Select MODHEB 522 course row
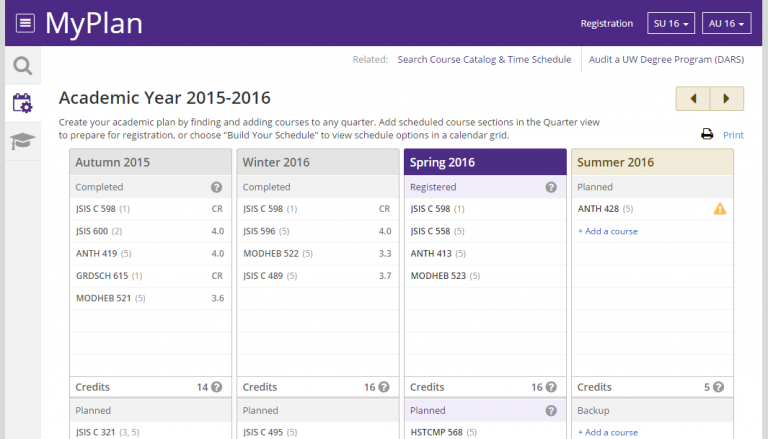Image resolution: width=768 pixels, height=439 pixels. click(x=318, y=253)
